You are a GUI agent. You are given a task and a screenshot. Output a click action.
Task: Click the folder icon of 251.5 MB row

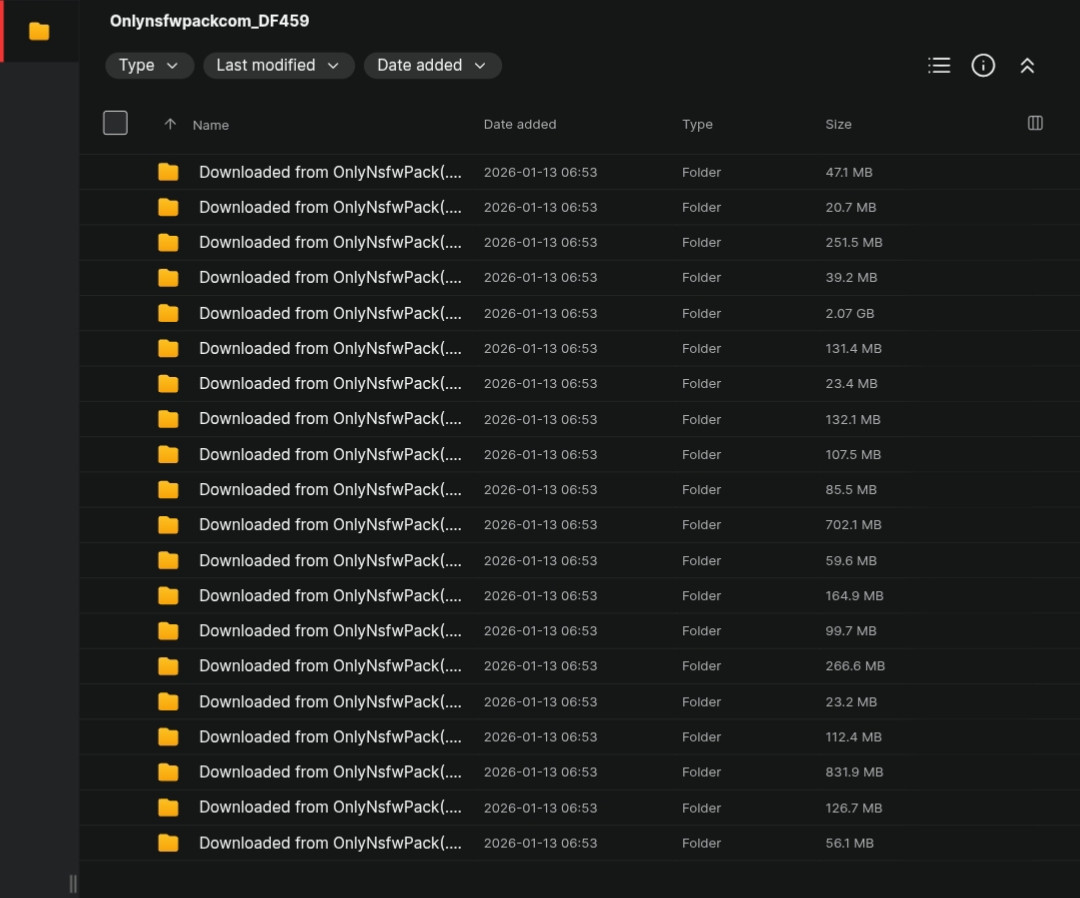168,242
